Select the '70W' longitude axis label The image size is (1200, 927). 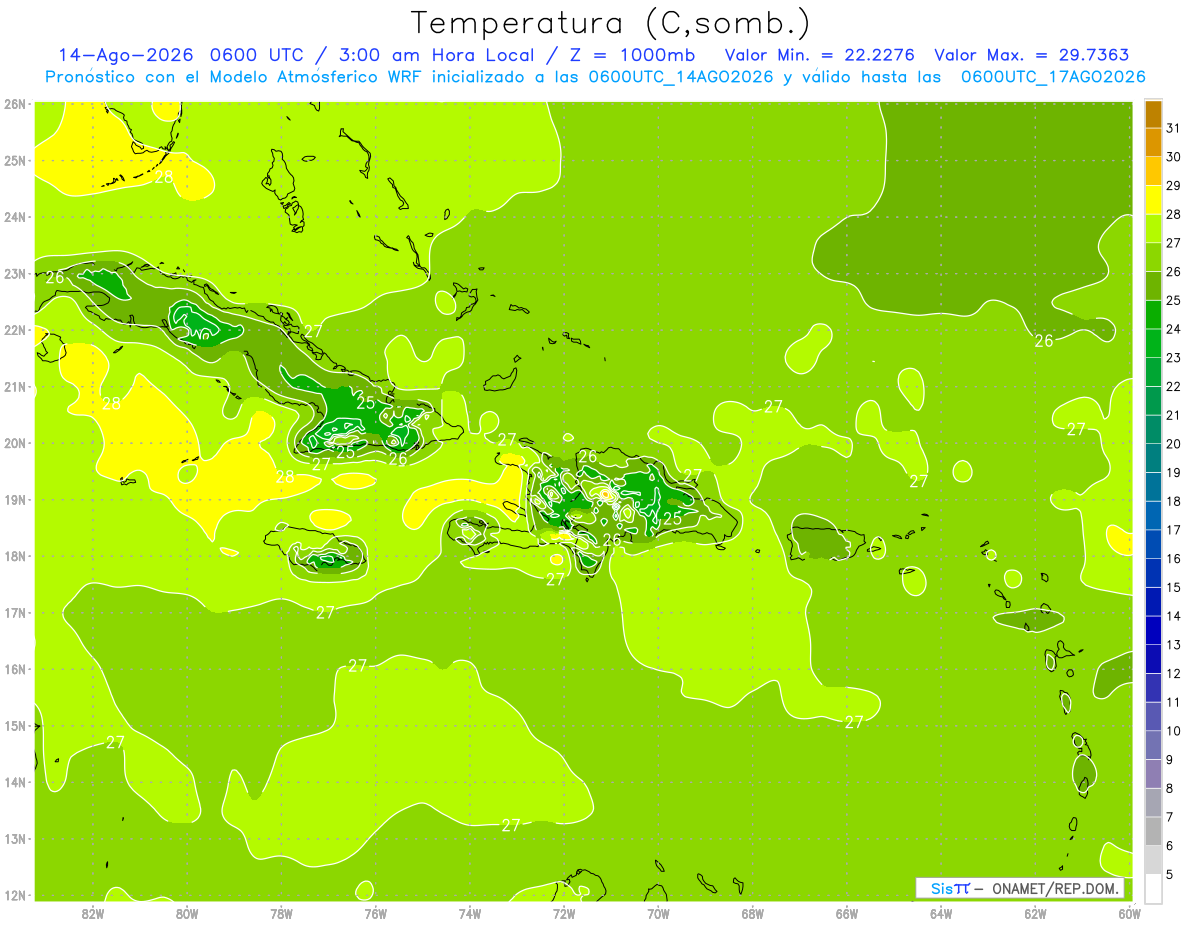[658, 913]
